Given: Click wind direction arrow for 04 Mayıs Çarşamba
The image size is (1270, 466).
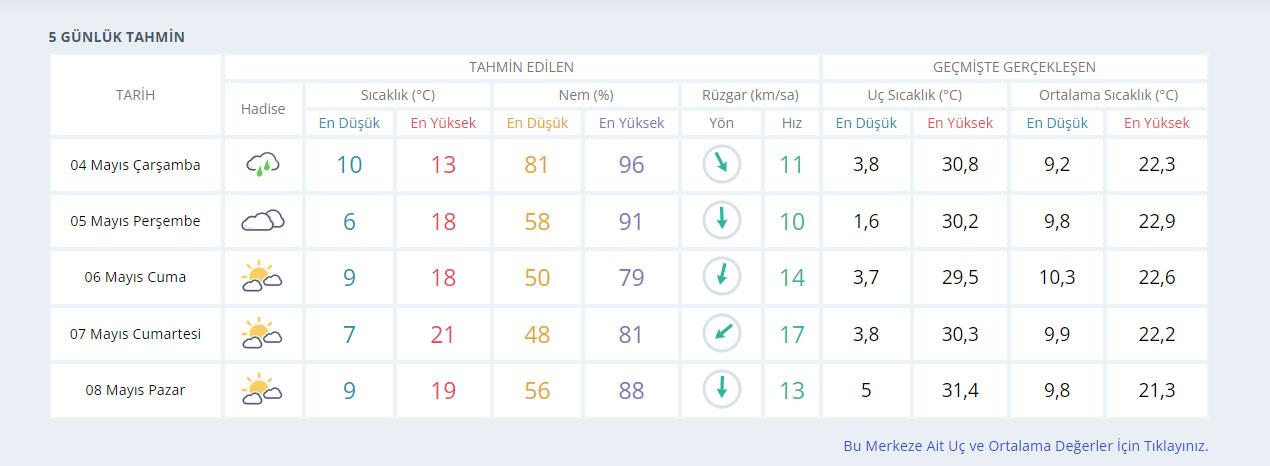Looking at the screenshot, I should click(721, 165).
